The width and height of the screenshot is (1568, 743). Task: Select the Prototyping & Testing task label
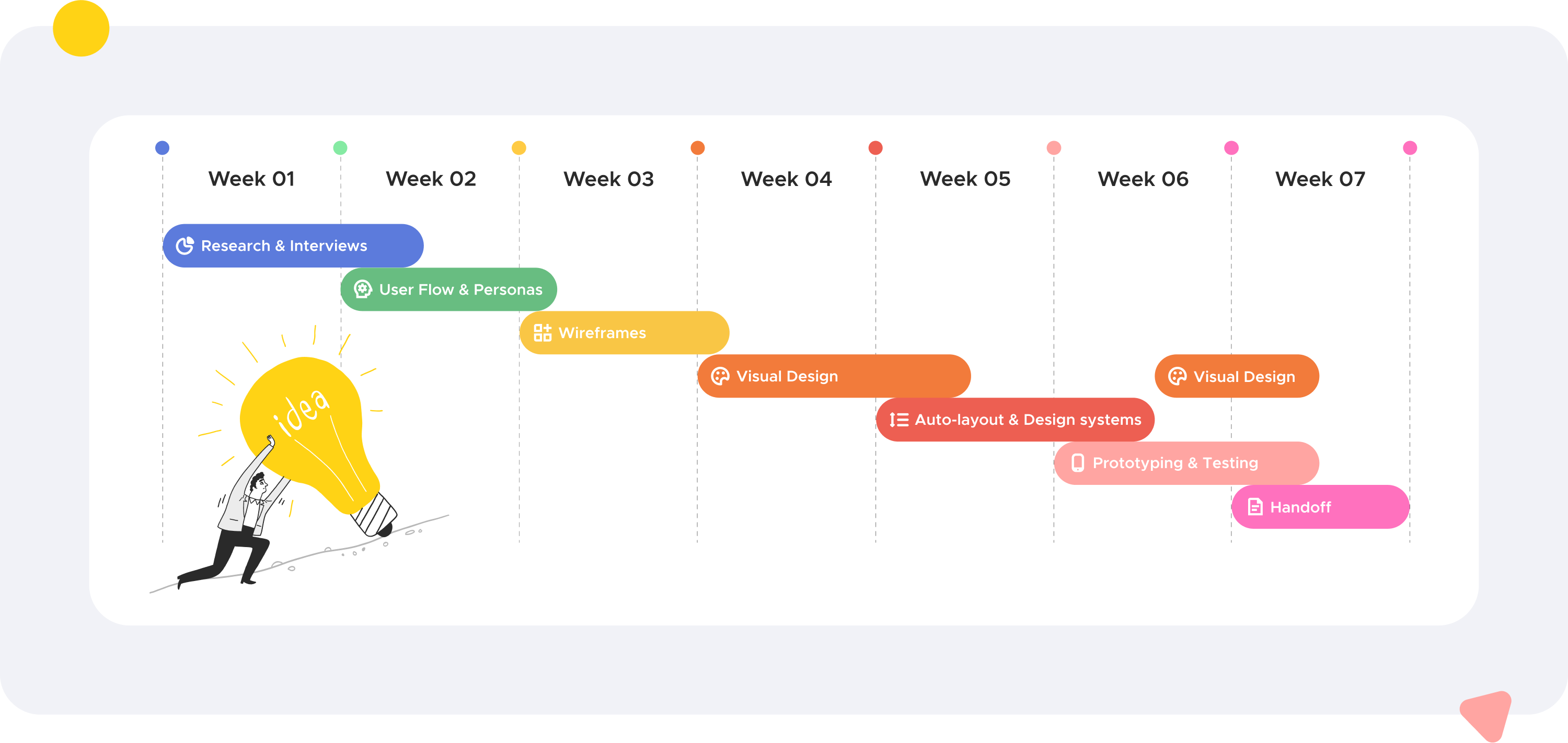coord(1175,463)
